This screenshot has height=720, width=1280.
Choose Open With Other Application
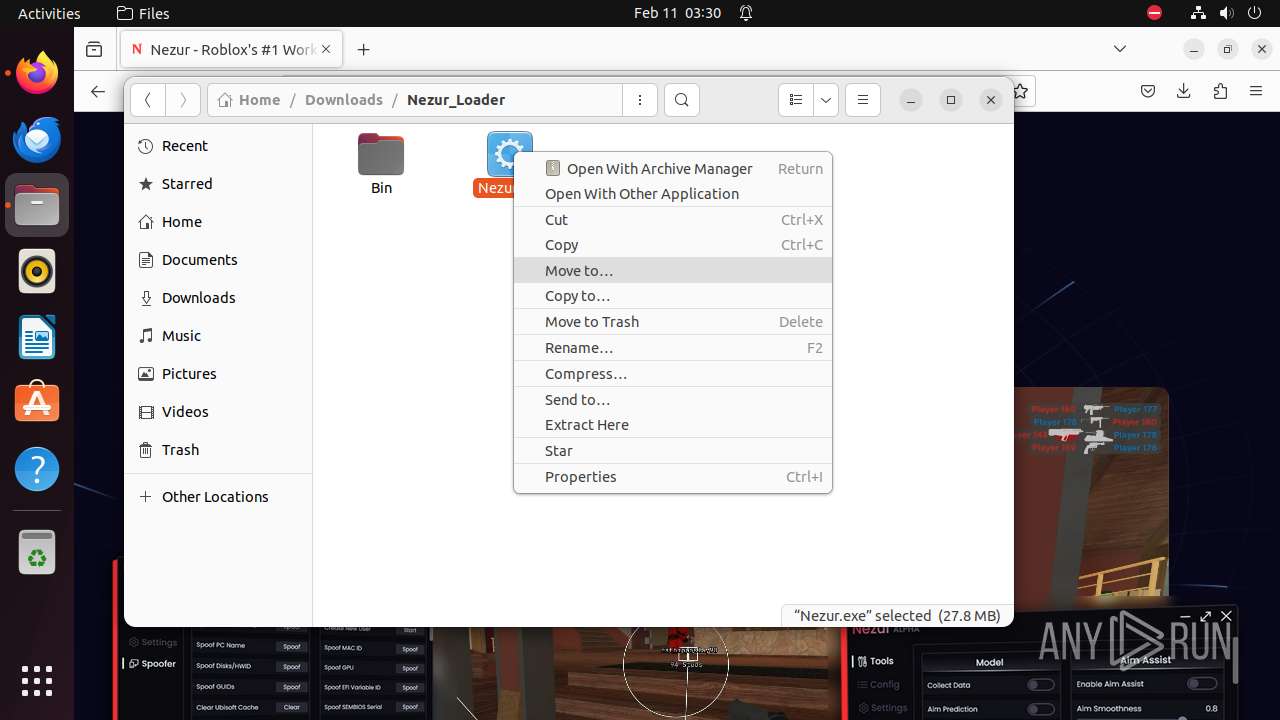tap(673, 194)
